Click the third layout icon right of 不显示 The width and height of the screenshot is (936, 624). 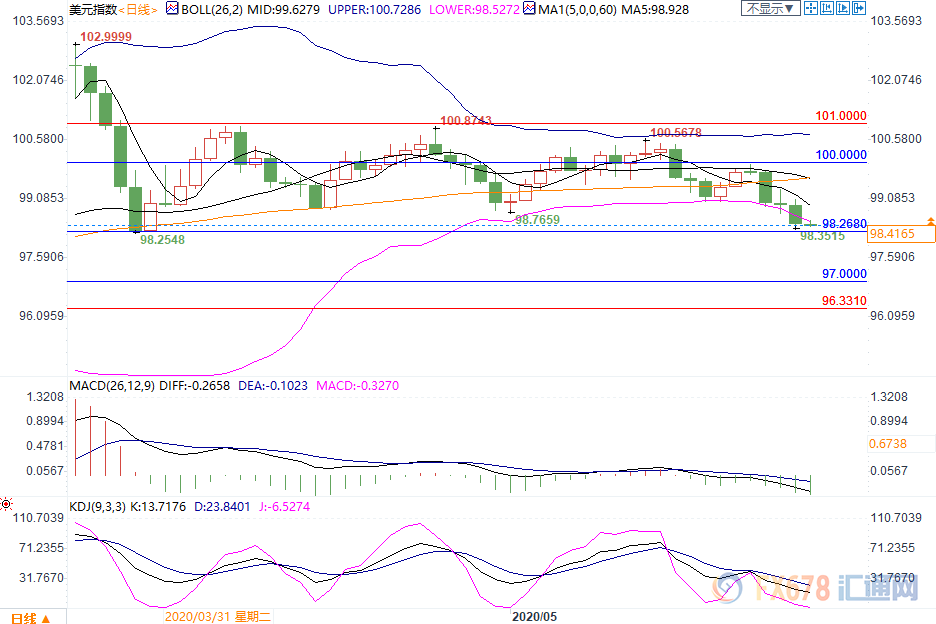coord(842,9)
